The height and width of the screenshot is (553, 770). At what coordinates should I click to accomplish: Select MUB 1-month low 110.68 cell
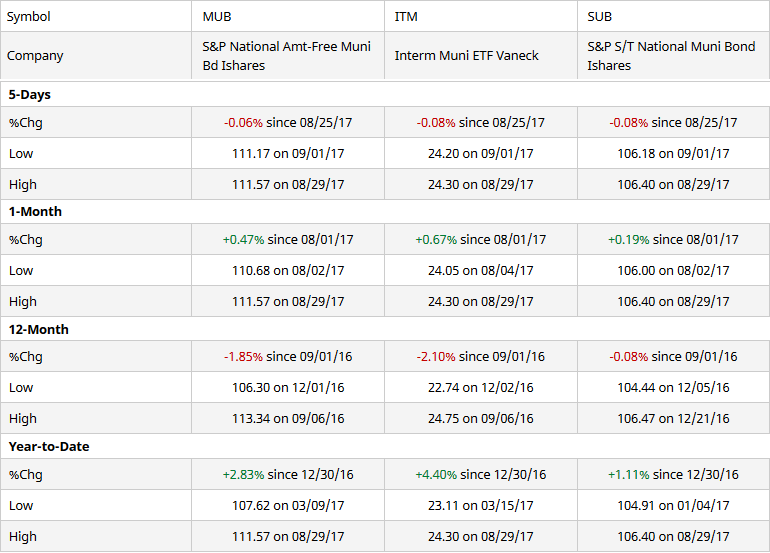(x=288, y=270)
